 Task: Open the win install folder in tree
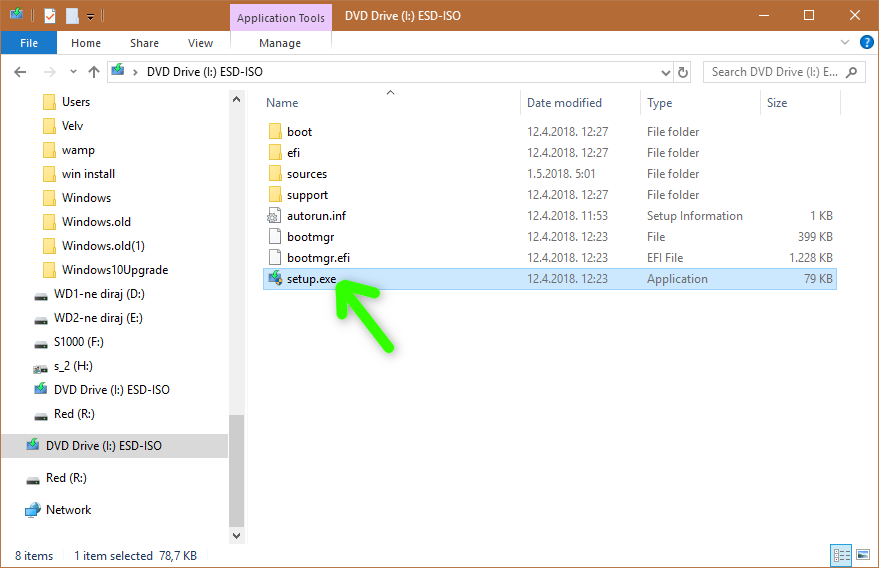tap(88, 174)
